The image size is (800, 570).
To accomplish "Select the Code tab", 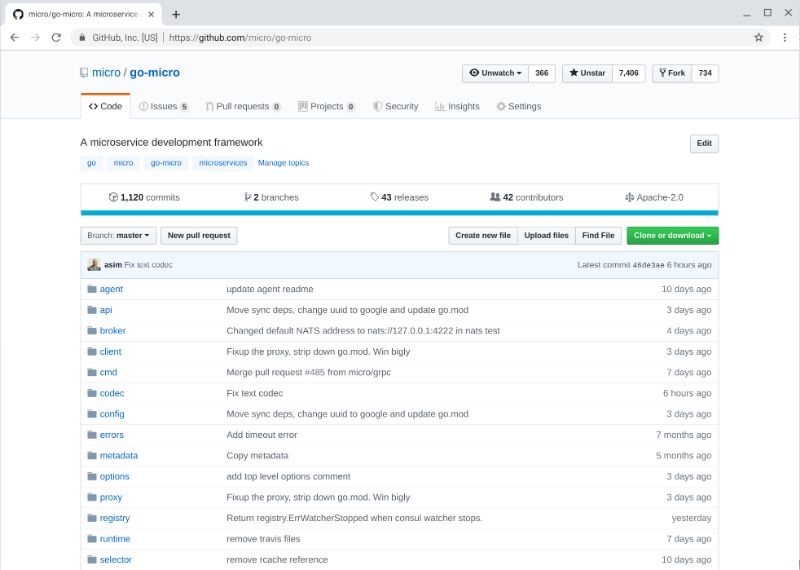I will pyautogui.click(x=105, y=106).
